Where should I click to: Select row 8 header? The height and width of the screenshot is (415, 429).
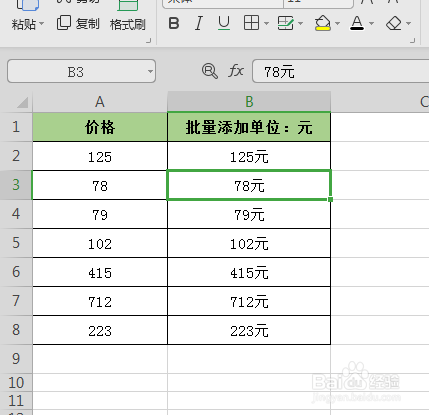16,330
